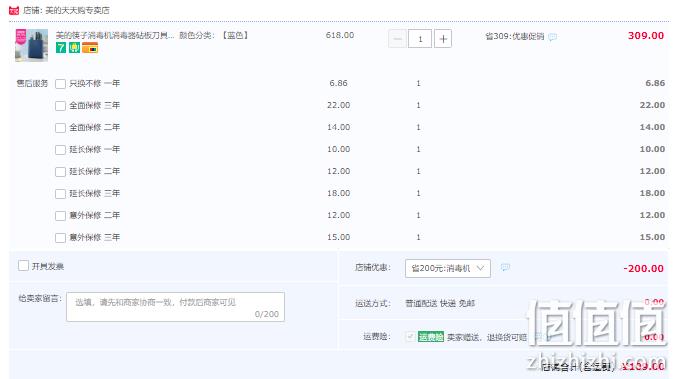Toggle the 运费险 shipping insurance checkbox
Screen dimensions: 676x379
click(410, 336)
